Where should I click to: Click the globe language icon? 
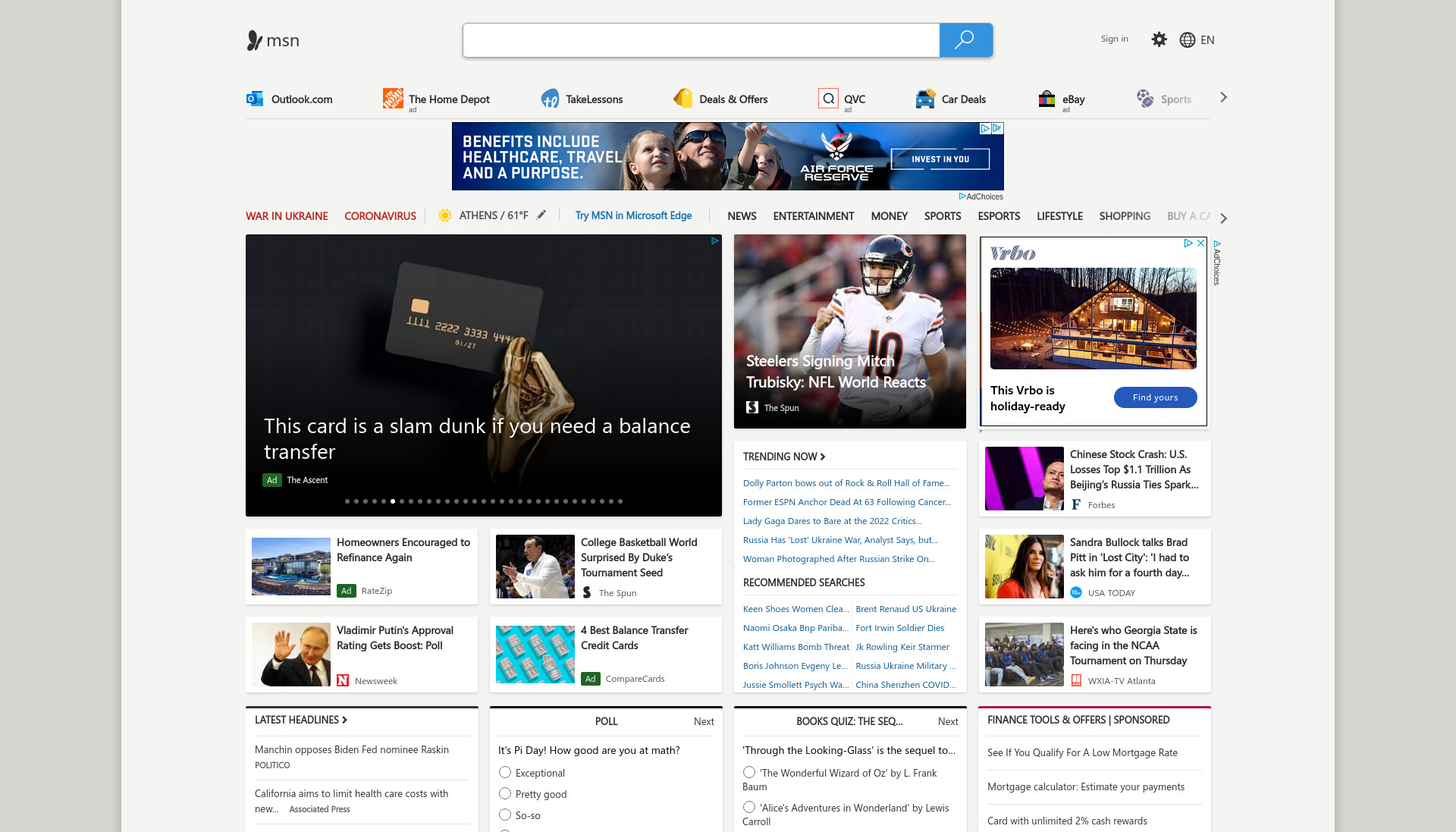coord(1188,39)
